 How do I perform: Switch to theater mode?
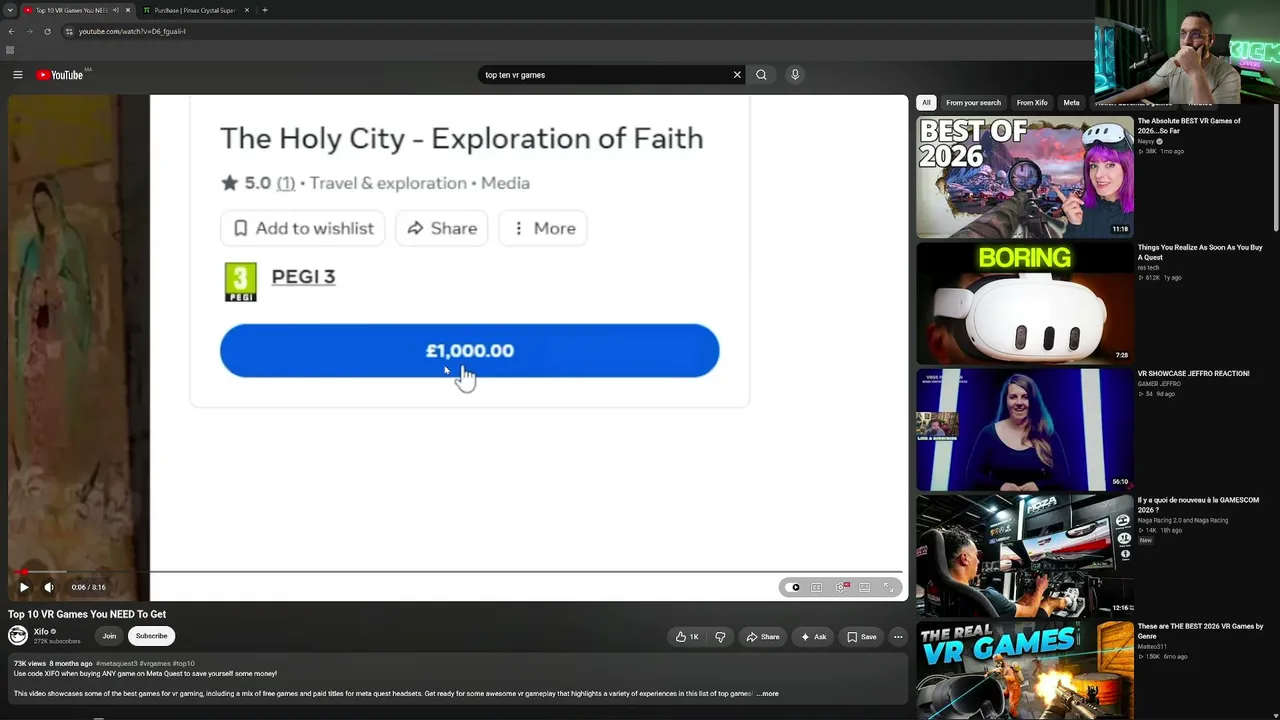[865, 587]
